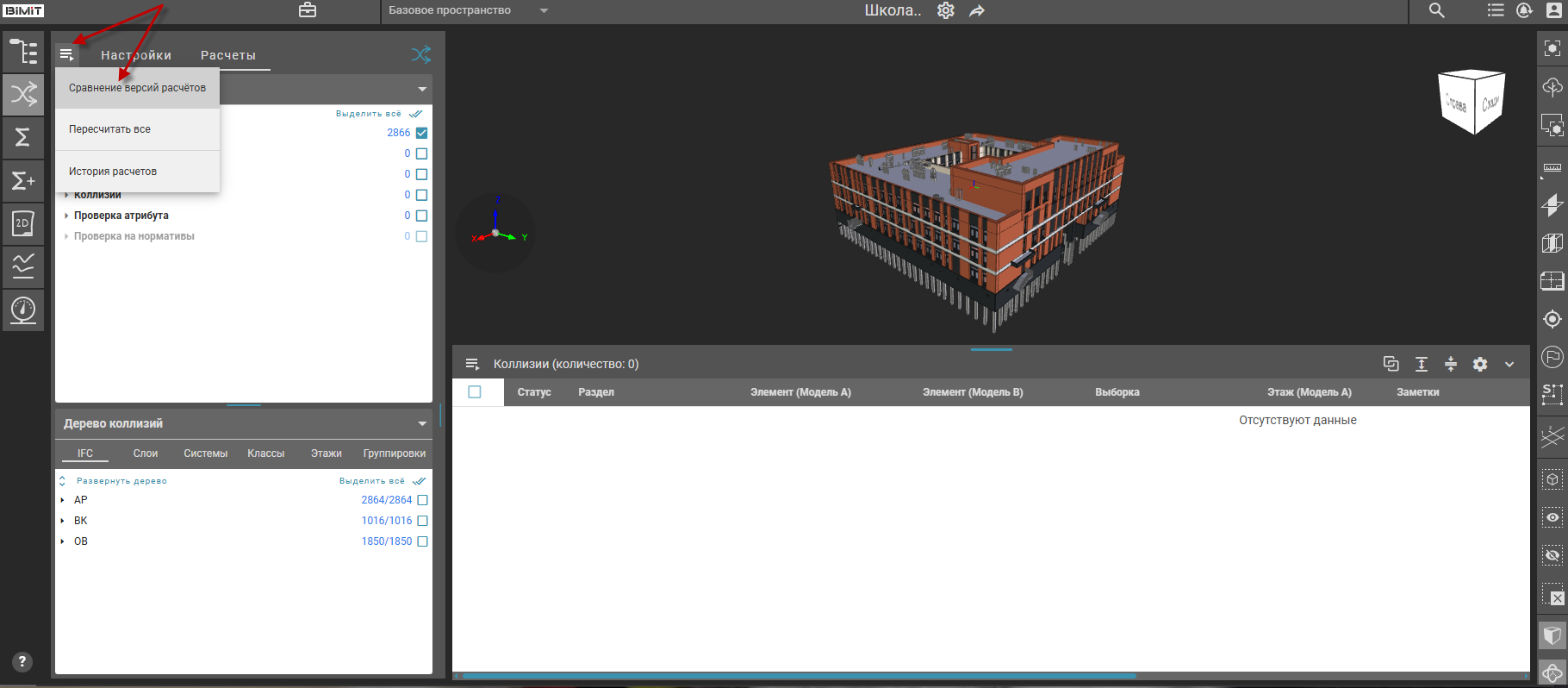Click the project settings gear next to Школа

pos(946,10)
